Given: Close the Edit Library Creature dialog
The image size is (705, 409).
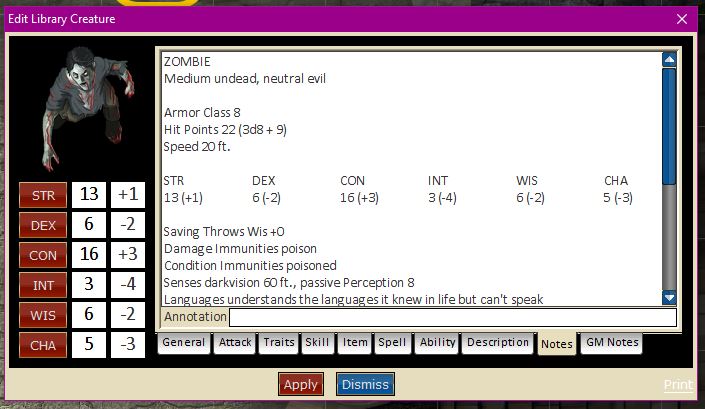Looking at the screenshot, I should click(682, 19).
